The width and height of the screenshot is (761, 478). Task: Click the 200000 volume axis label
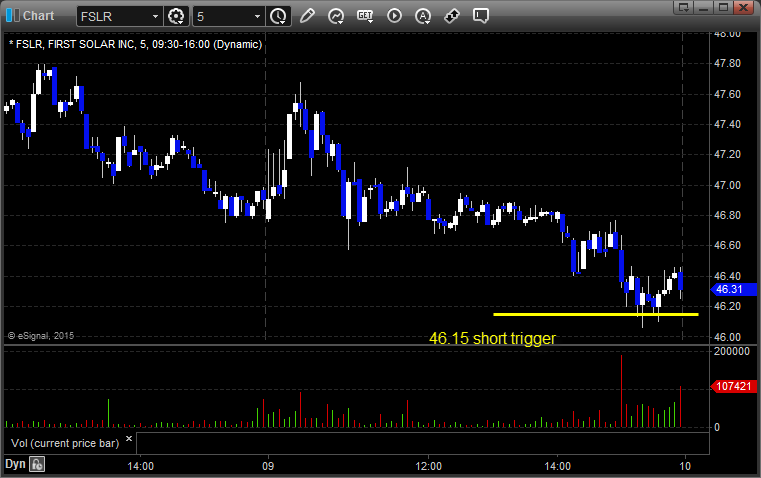coord(732,351)
